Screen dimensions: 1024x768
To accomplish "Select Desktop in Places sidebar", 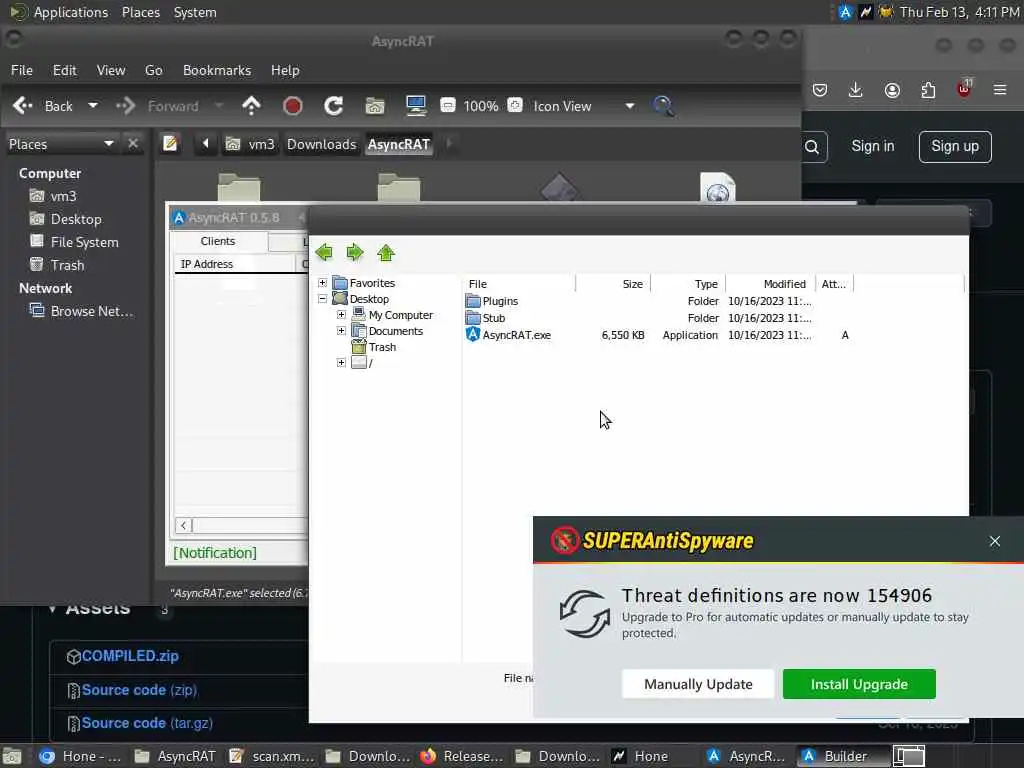I will pos(66,219).
